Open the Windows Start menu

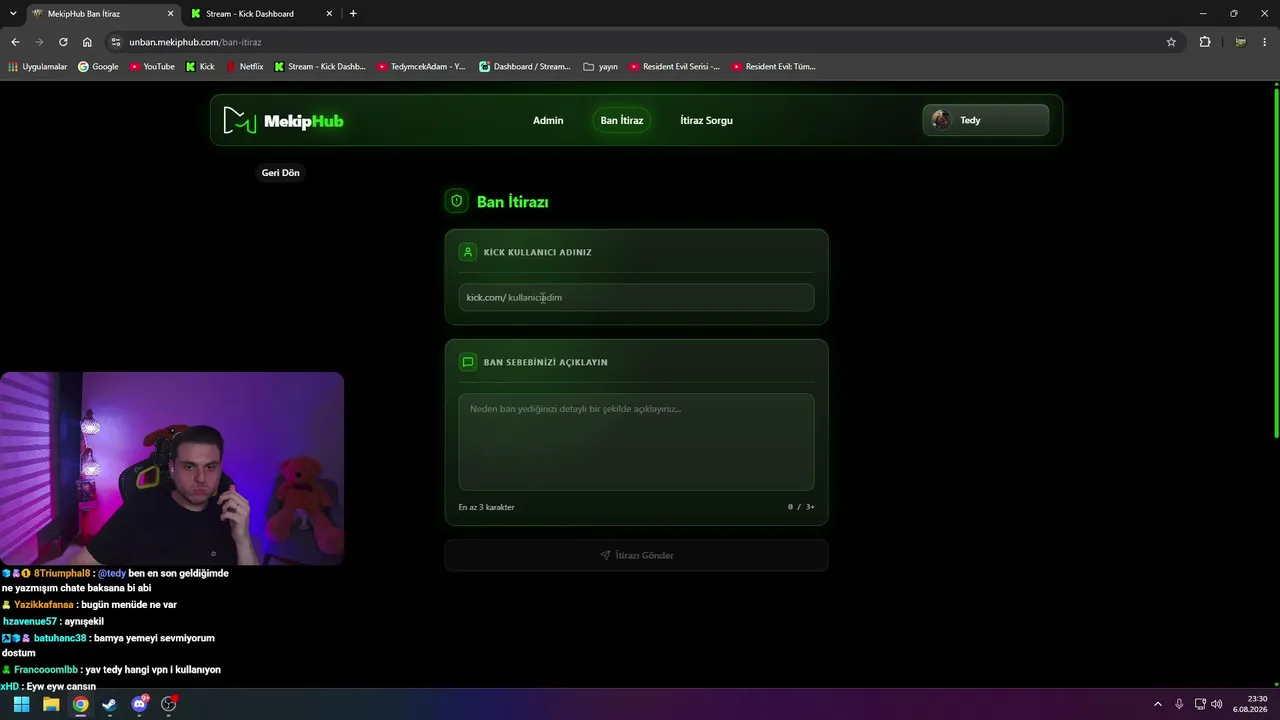[x=21, y=704]
